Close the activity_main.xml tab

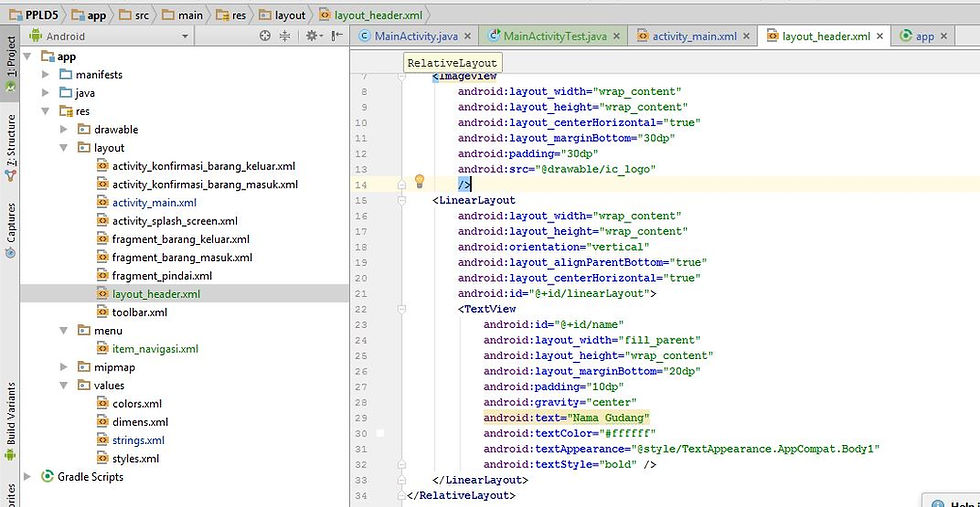tap(746, 36)
